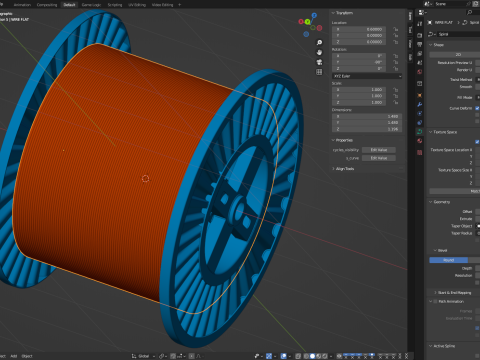Open the Texture properties tab icon
The width and height of the screenshot is (480, 360).
coord(420,152)
